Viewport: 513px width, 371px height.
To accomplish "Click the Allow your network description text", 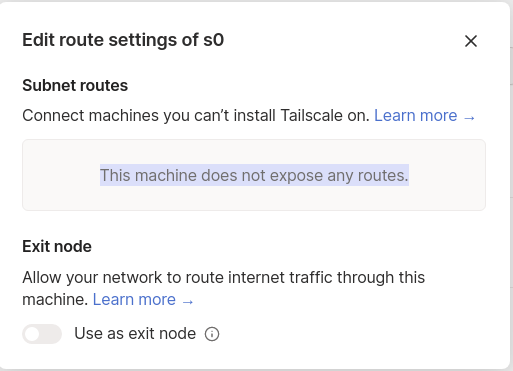I will pyautogui.click(x=223, y=288).
